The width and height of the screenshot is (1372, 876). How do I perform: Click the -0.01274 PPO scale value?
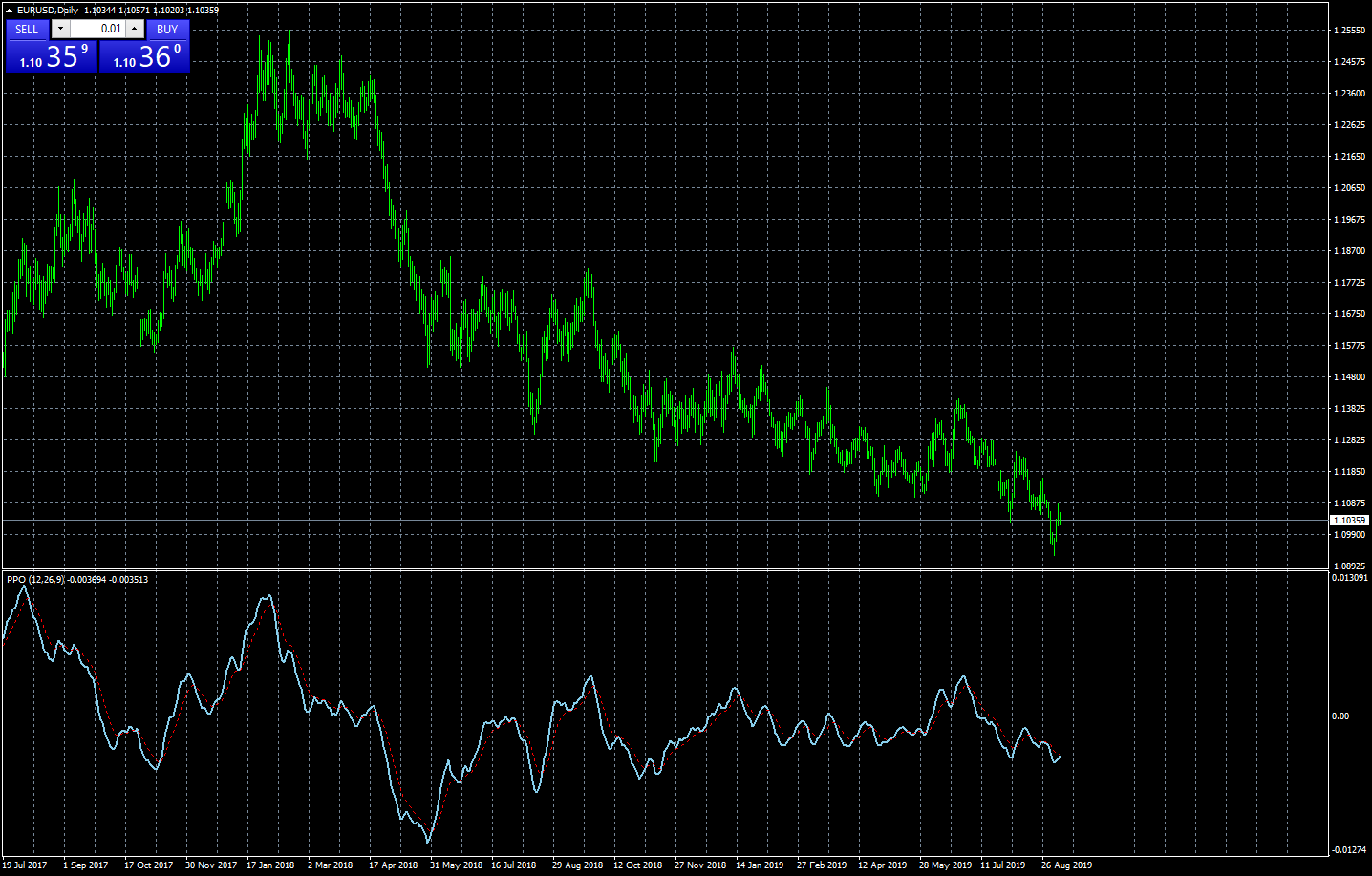(x=1349, y=850)
